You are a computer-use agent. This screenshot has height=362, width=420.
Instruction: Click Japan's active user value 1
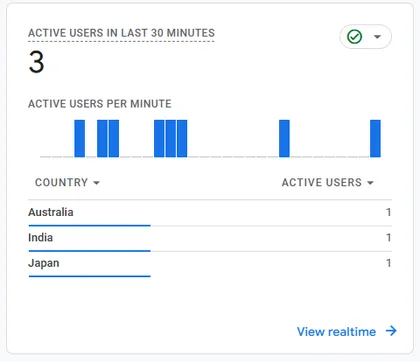(x=388, y=263)
